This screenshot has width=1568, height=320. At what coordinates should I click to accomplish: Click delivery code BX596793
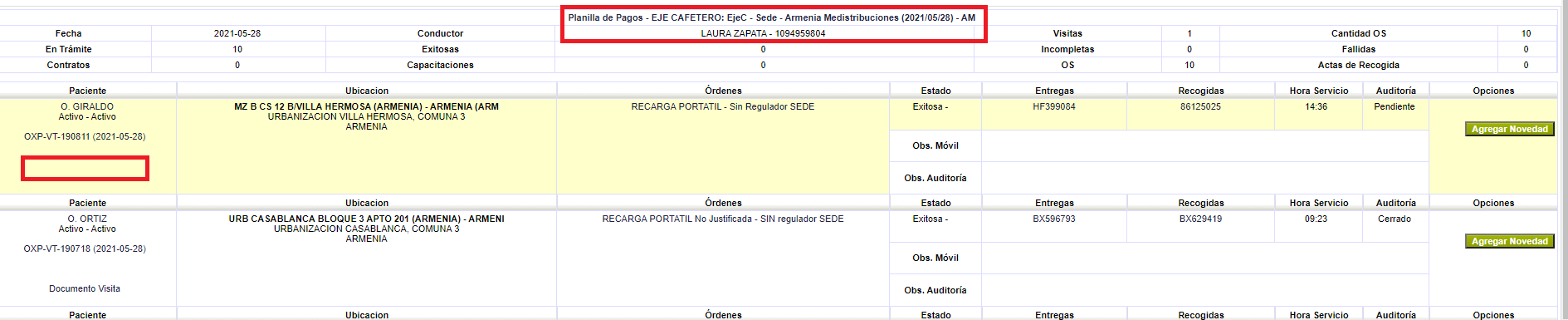point(1054,219)
